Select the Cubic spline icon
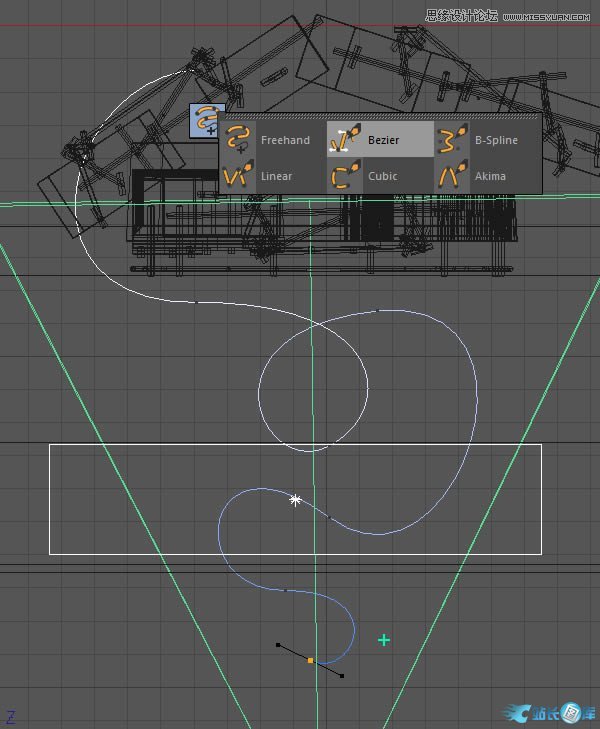 click(347, 176)
